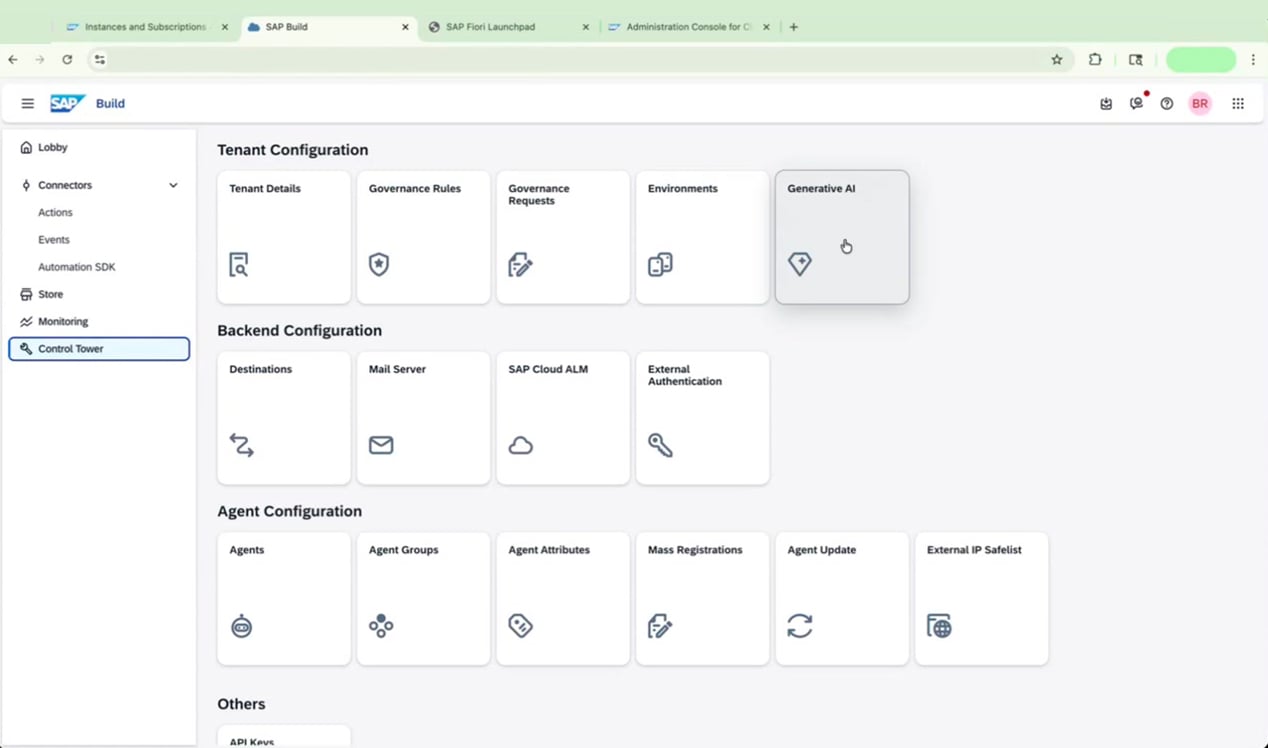1268x748 pixels.
Task: Switch to the SAP Fiori Launchpad tab
Action: pyautogui.click(x=509, y=27)
